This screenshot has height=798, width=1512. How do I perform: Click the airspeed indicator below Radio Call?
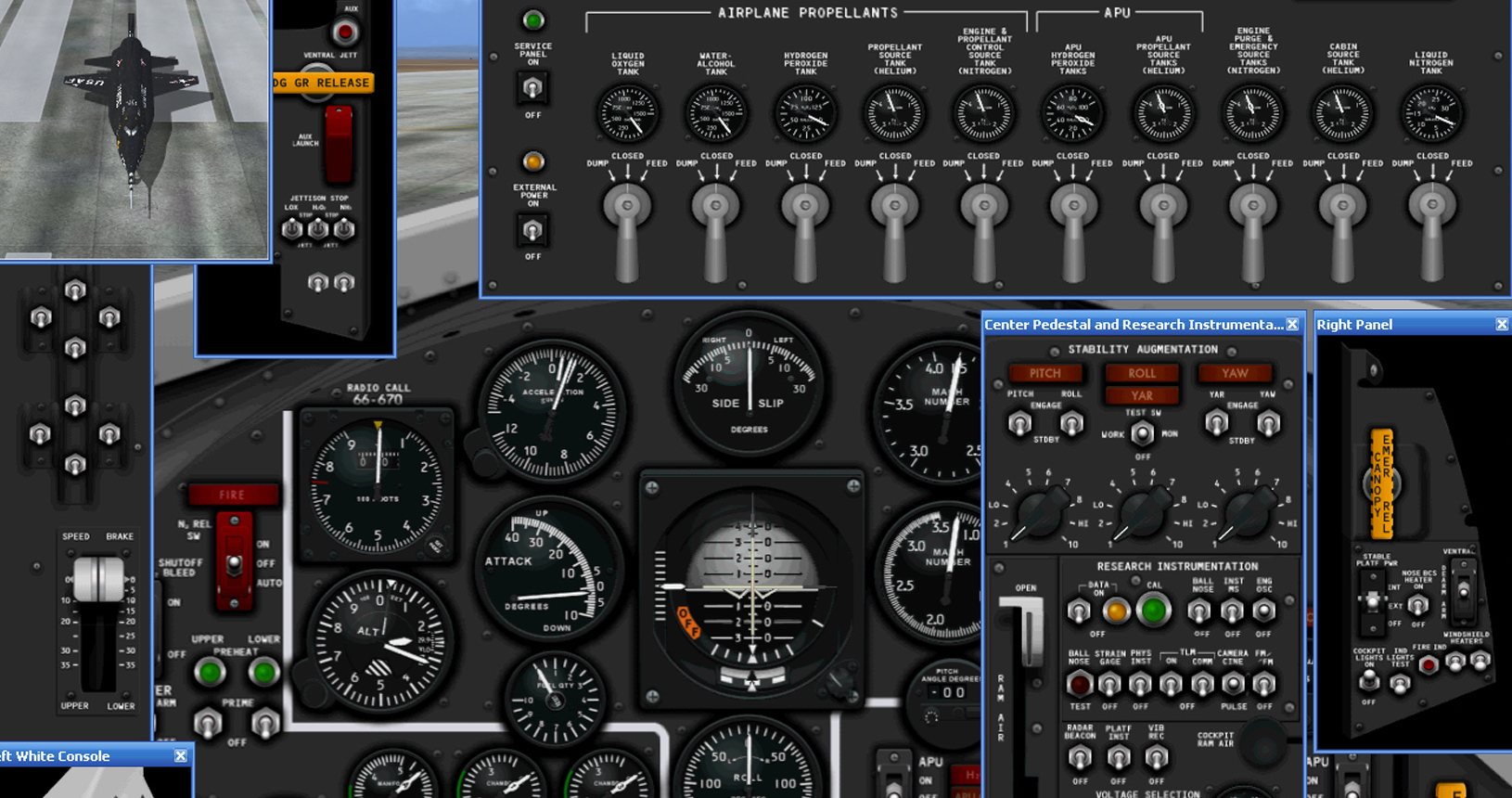click(378, 484)
